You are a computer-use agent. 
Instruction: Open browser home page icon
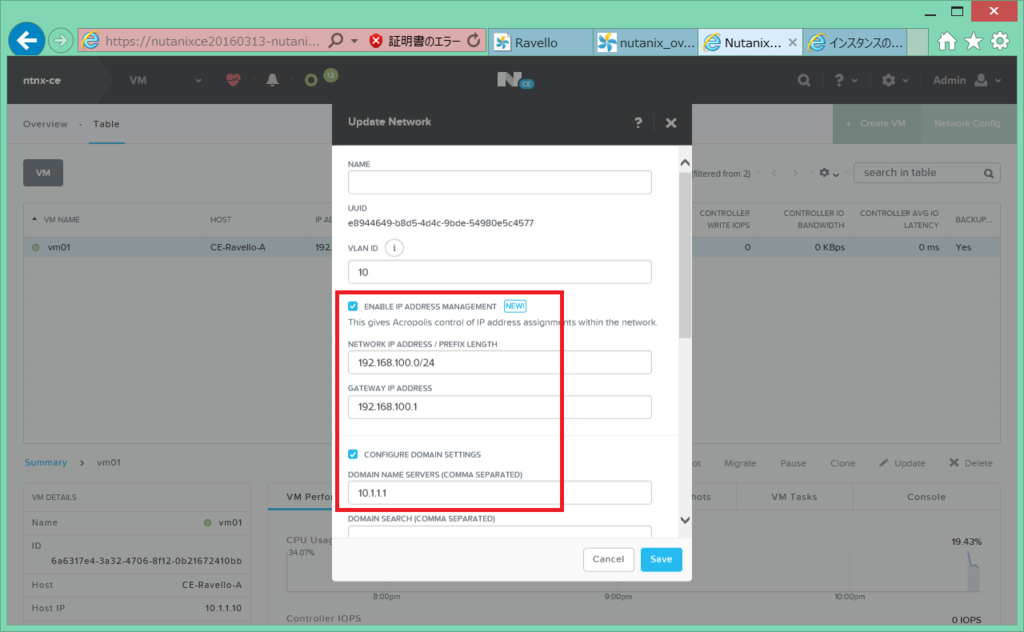click(x=947, y=42)
